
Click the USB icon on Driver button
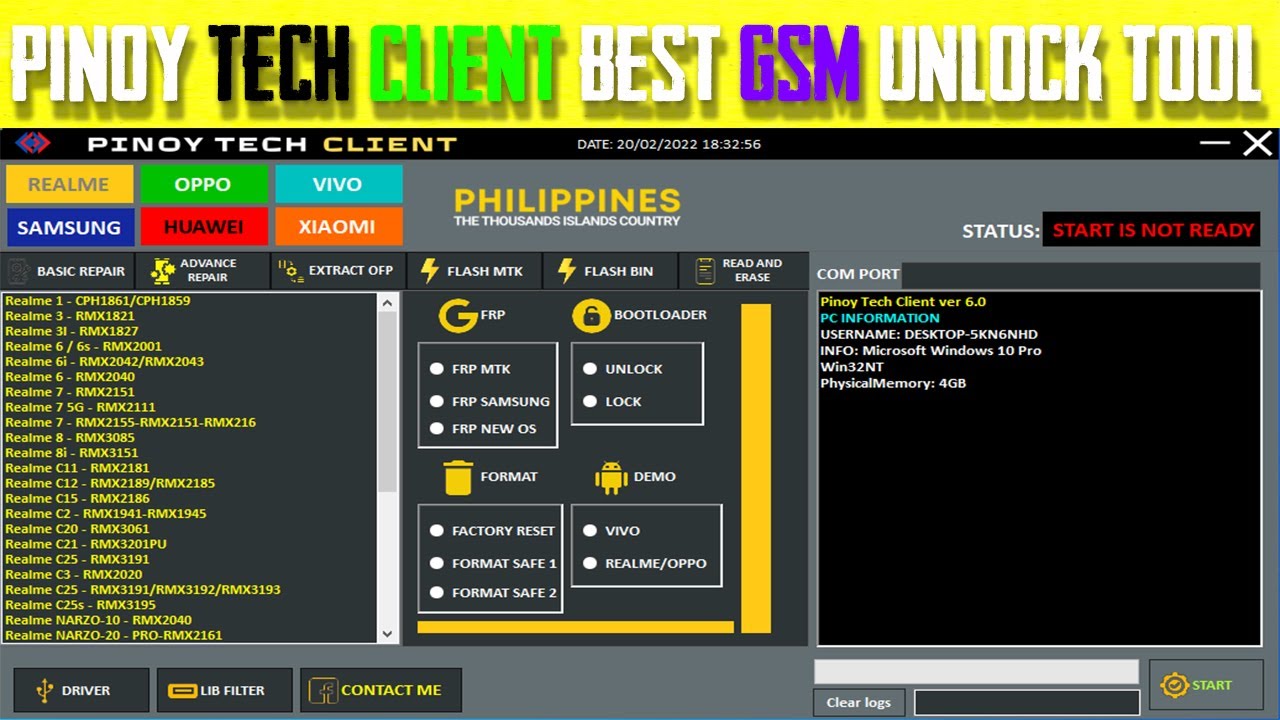pos(44,690)
